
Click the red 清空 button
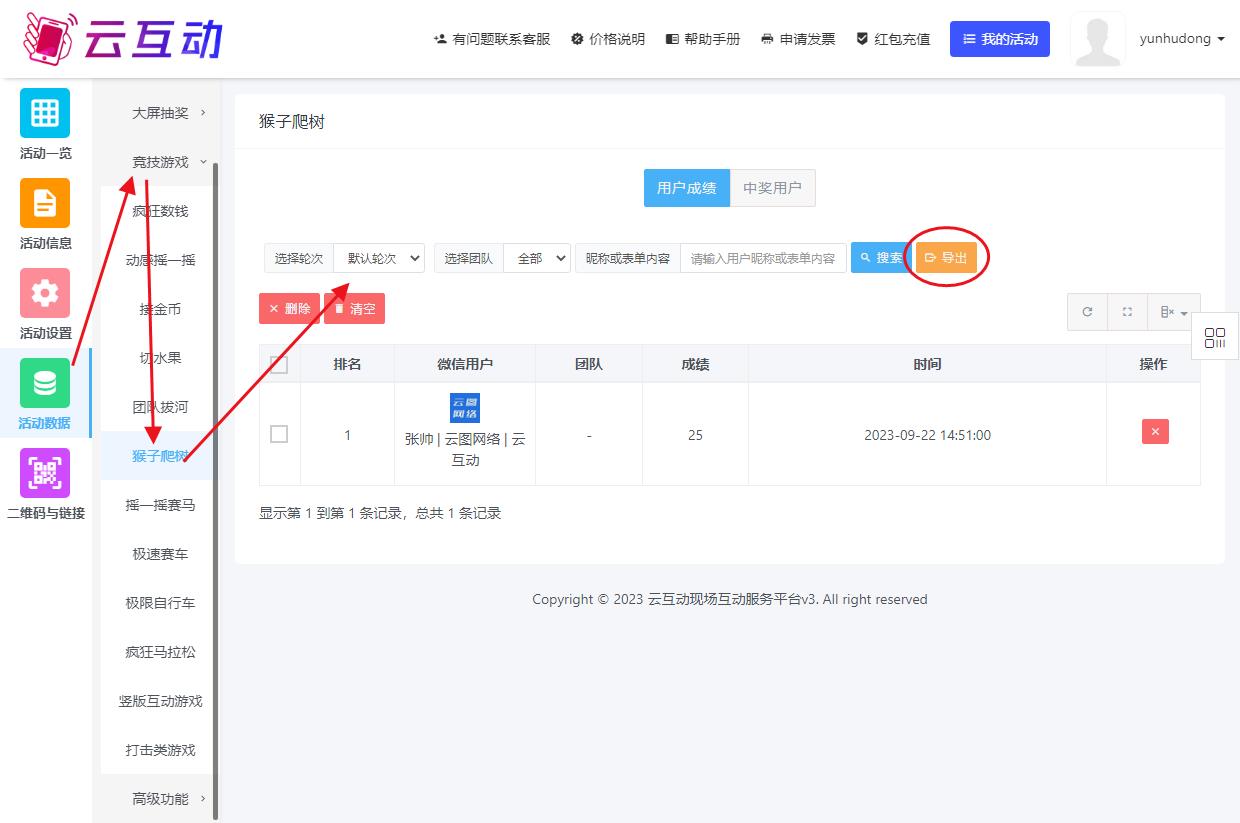pos(354,309)
